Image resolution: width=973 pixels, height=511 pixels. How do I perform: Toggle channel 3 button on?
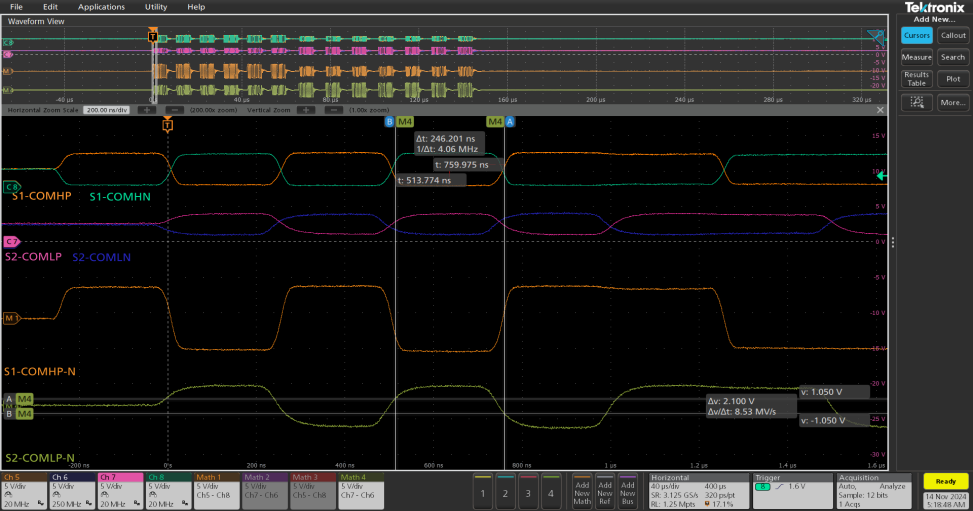click(527, 492)
